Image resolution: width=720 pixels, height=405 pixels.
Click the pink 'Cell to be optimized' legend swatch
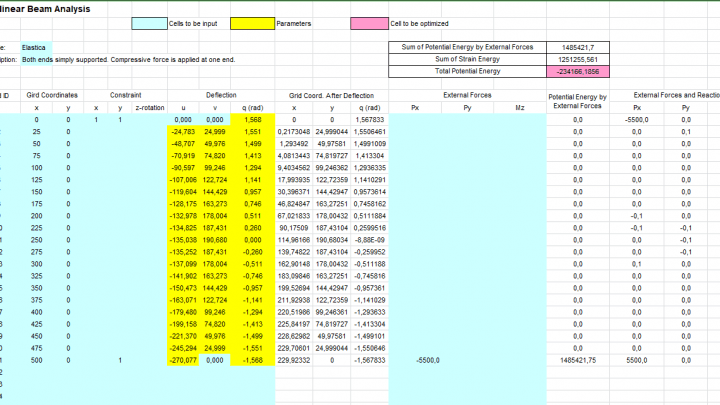tap(369, 23)
